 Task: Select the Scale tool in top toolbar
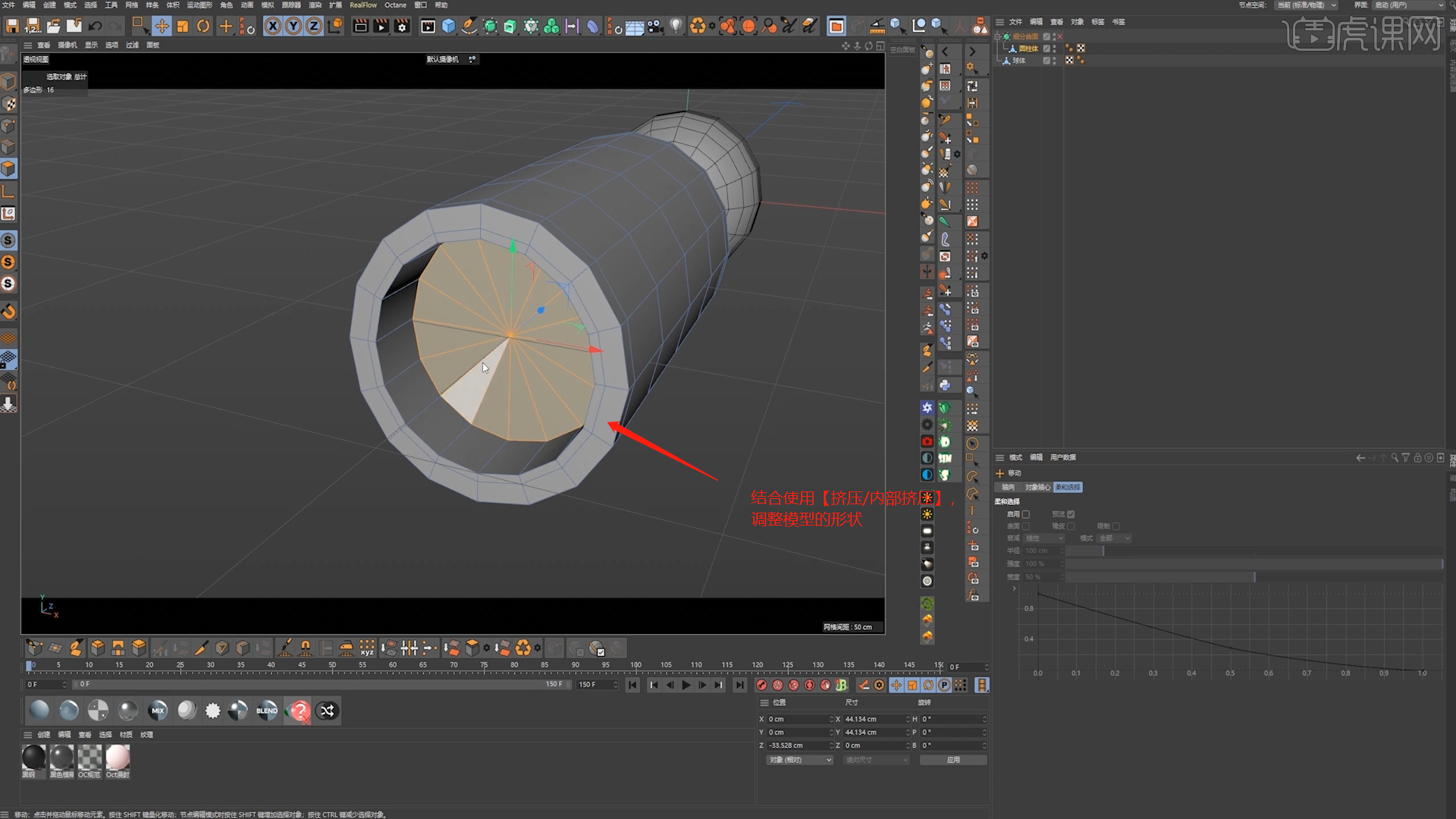click(183, 27)
